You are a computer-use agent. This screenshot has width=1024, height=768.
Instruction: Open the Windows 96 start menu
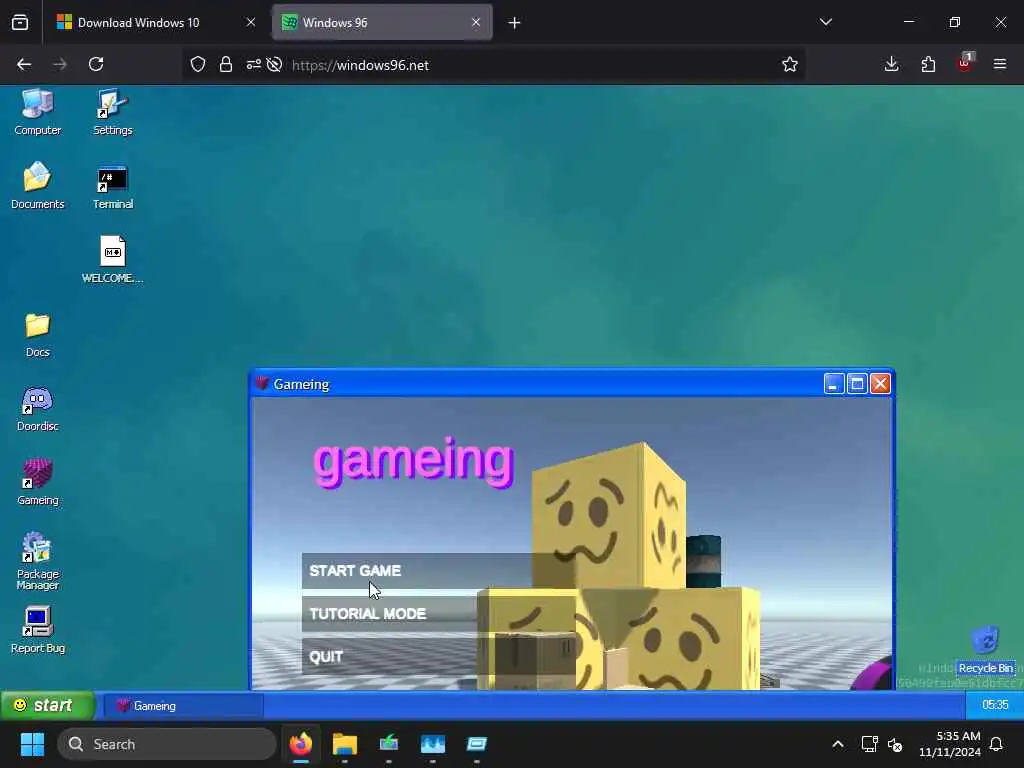click(x=48, y=705)
